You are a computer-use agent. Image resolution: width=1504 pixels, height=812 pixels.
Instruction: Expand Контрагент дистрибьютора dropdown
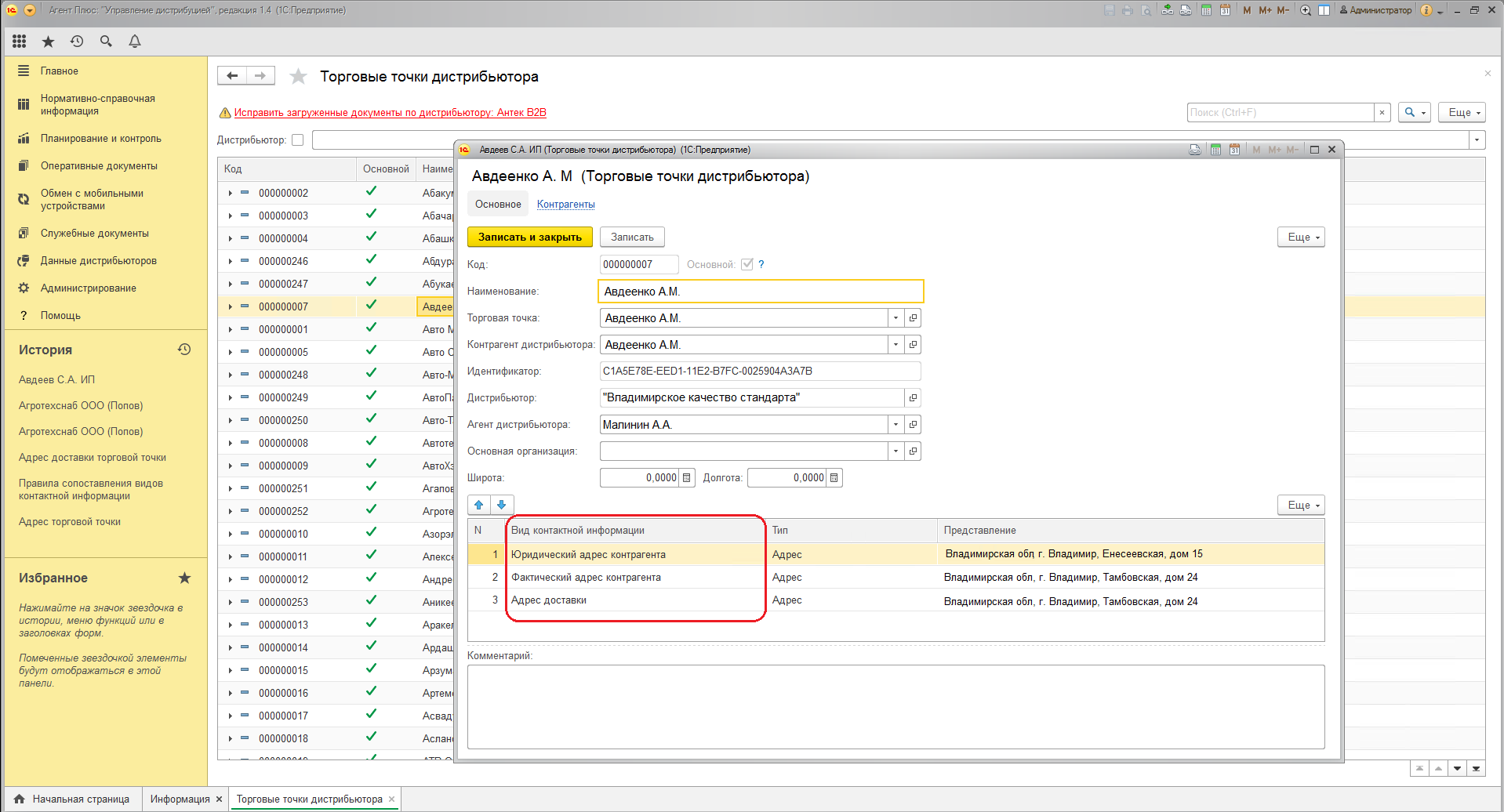896,345
